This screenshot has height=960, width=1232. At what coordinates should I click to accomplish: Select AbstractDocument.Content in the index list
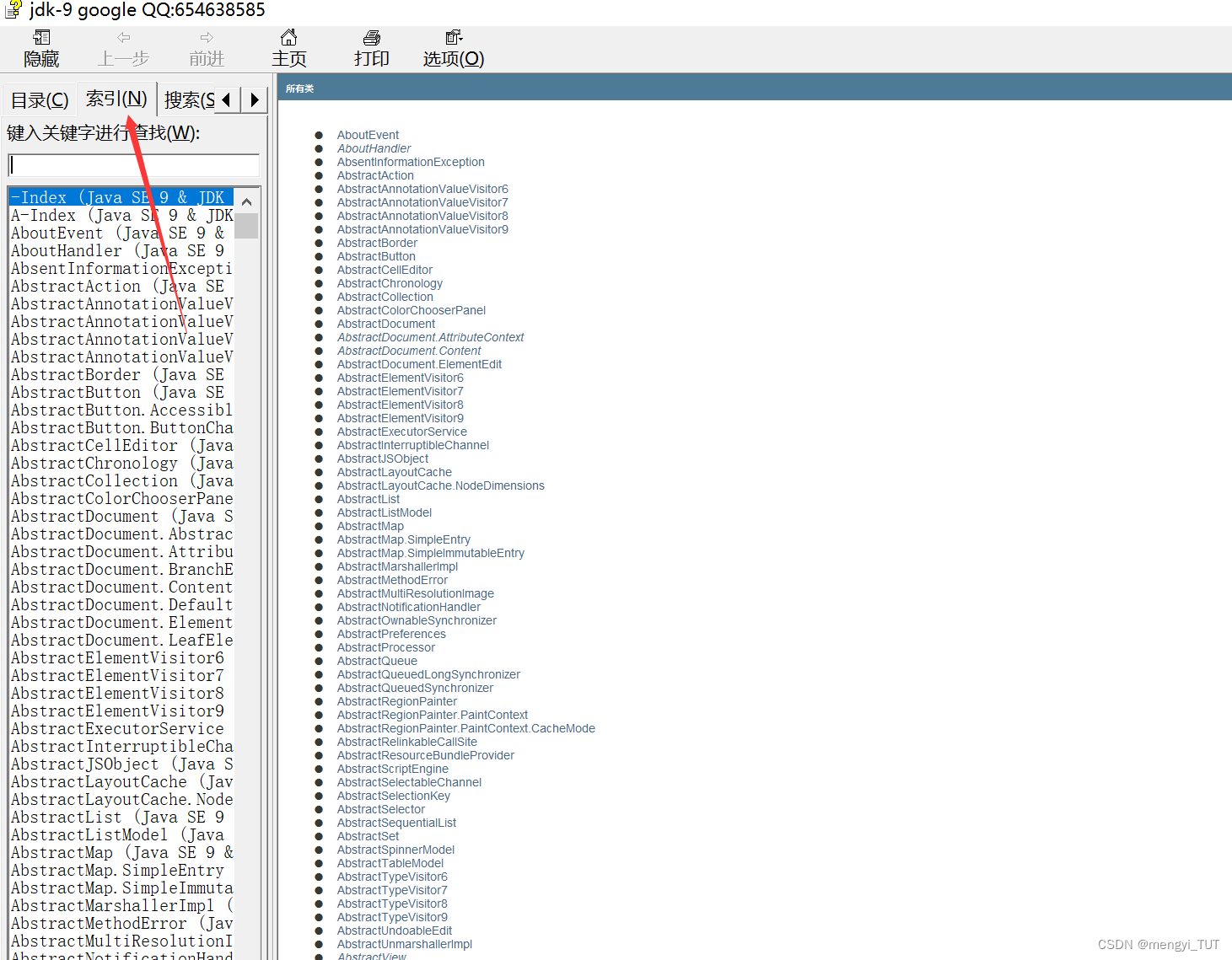(x=121, y=587)
